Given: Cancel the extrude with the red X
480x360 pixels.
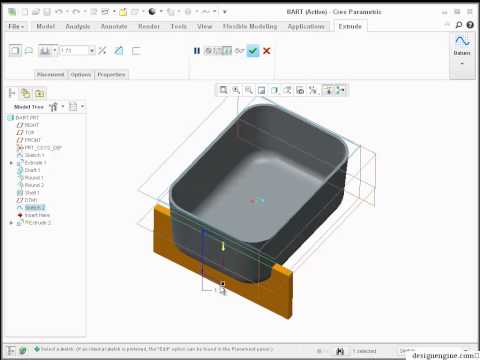Looking at the screenshot, I should click(267, 51).
